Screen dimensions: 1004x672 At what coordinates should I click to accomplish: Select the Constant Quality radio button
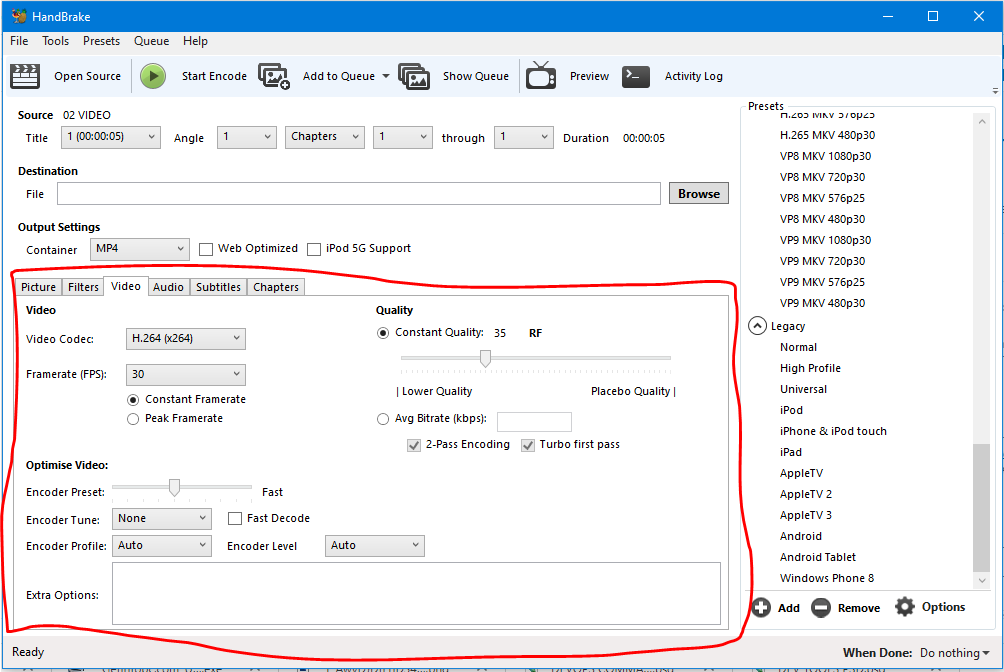click(x=383, y=333)
